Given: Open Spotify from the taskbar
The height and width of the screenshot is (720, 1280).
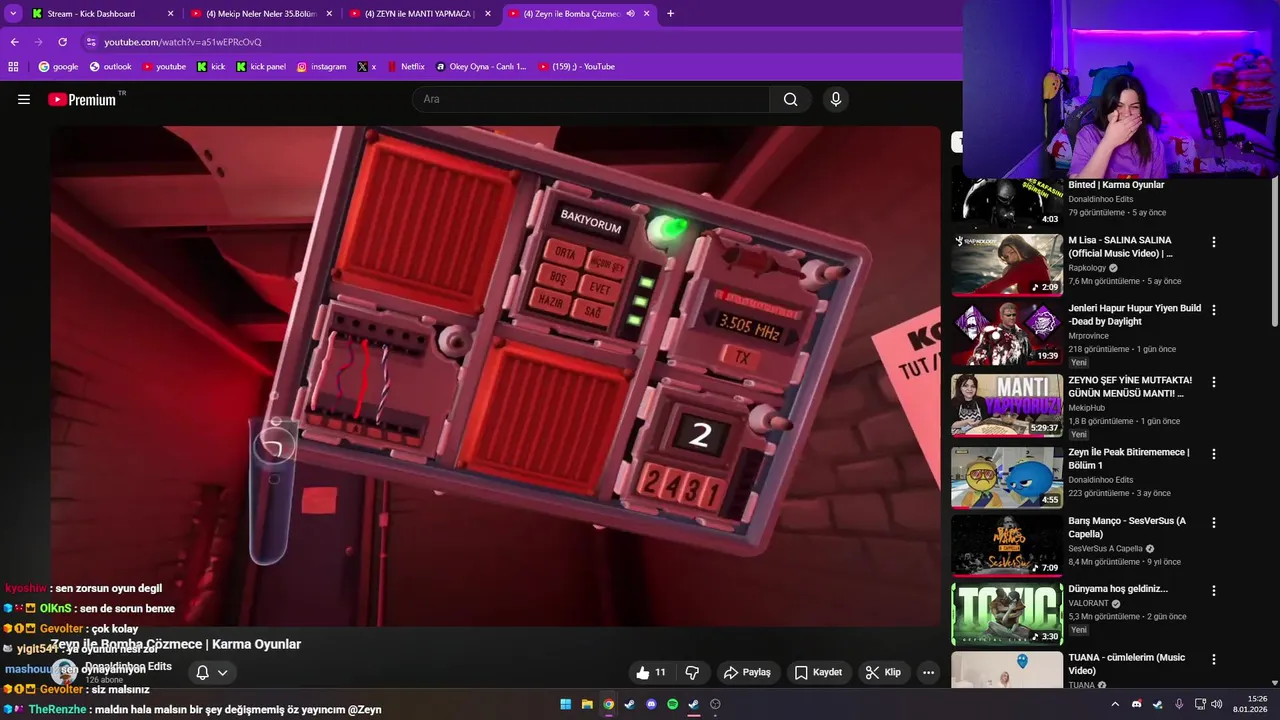Looking at the screenshot, I should pos(672,704).
